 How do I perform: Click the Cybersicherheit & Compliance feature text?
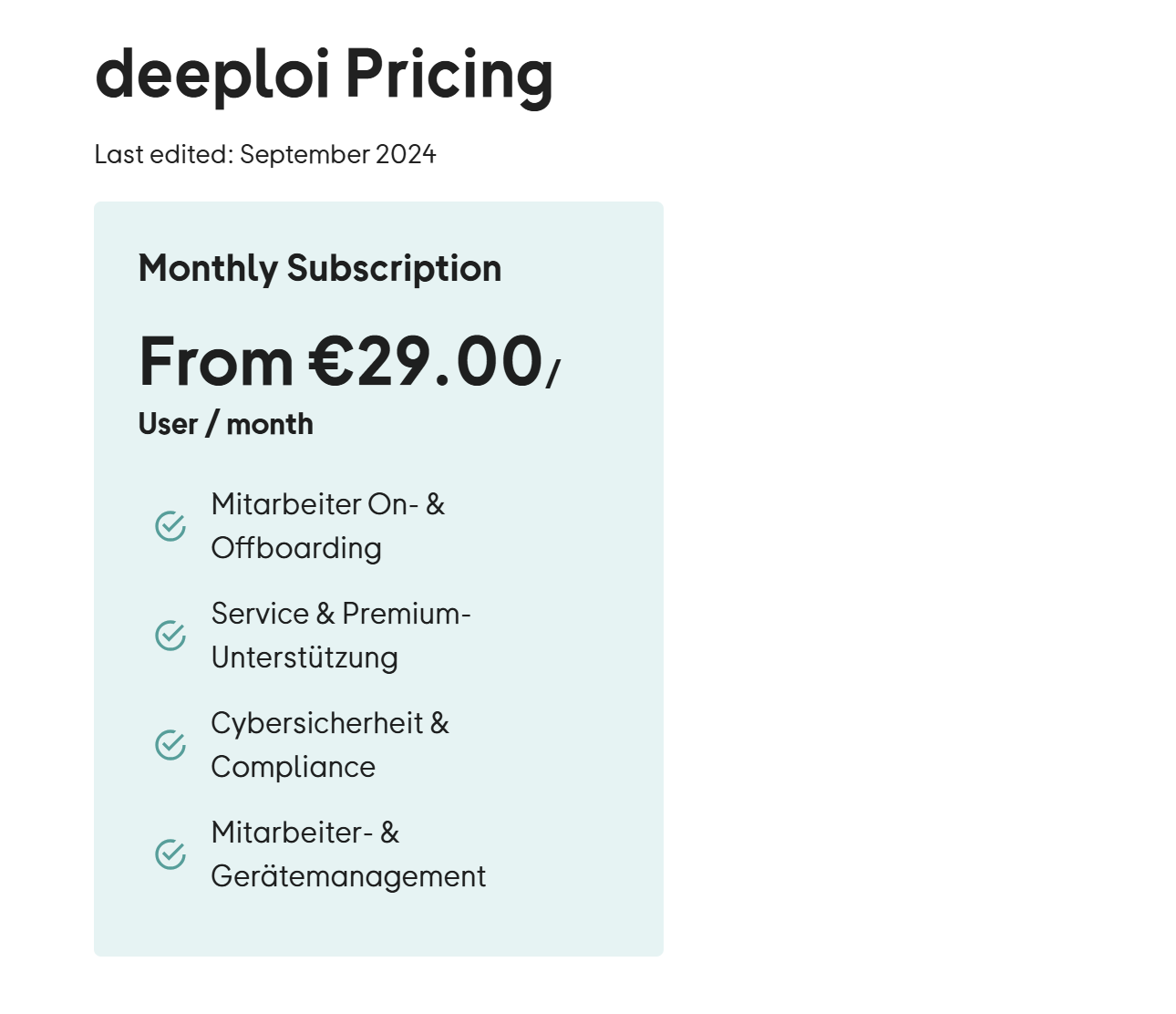tap(330, 745)
